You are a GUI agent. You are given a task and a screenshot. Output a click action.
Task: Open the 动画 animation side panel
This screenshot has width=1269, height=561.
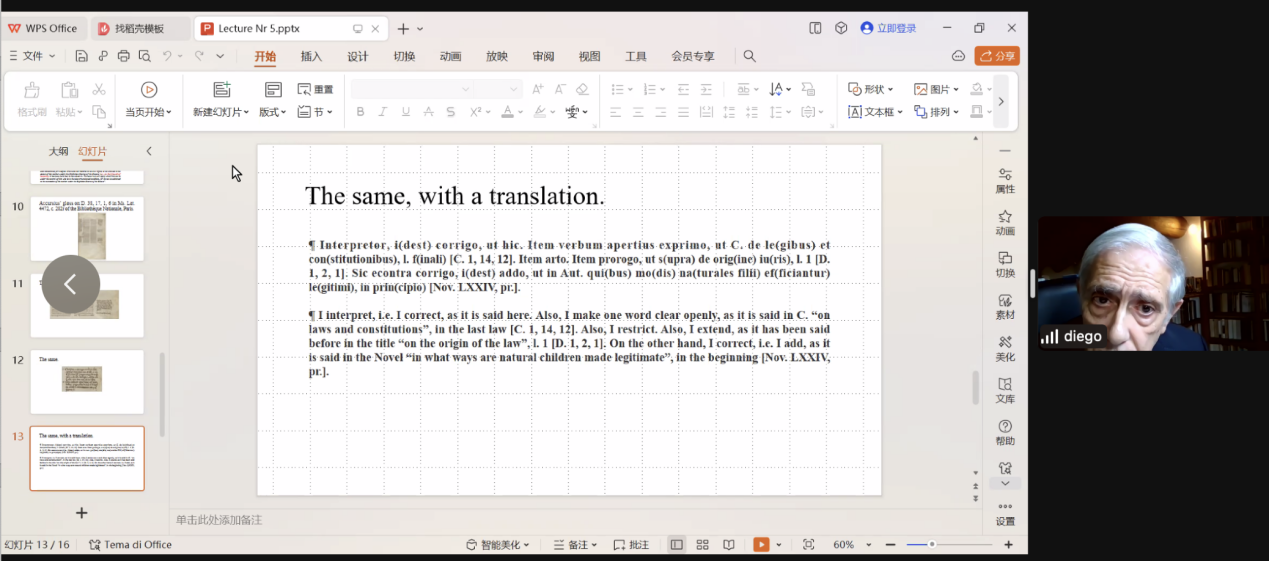tap(1005, 222)
